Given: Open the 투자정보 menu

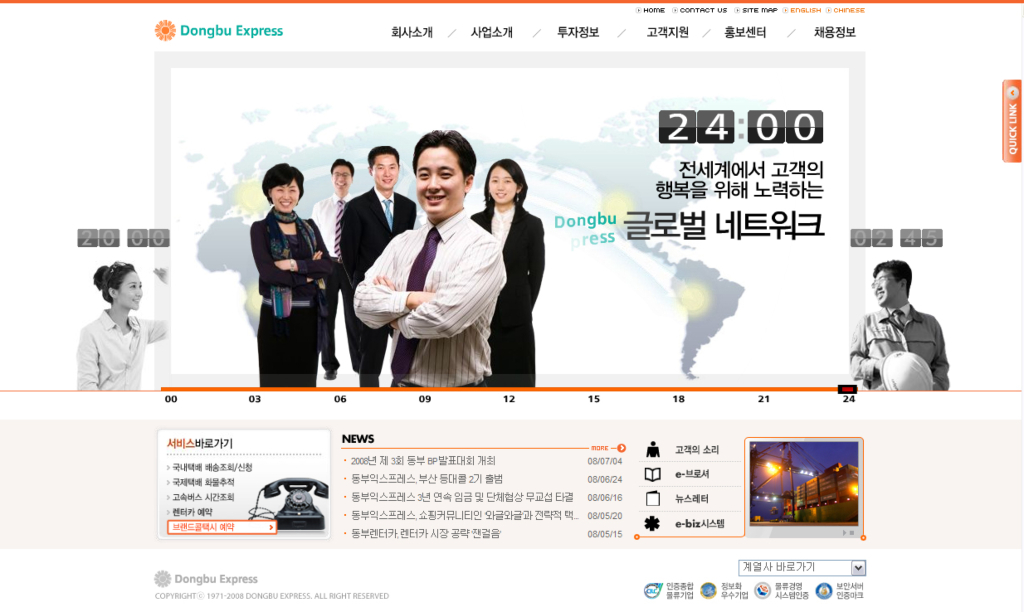Looking at the screenshot, I should click(578, 32).
